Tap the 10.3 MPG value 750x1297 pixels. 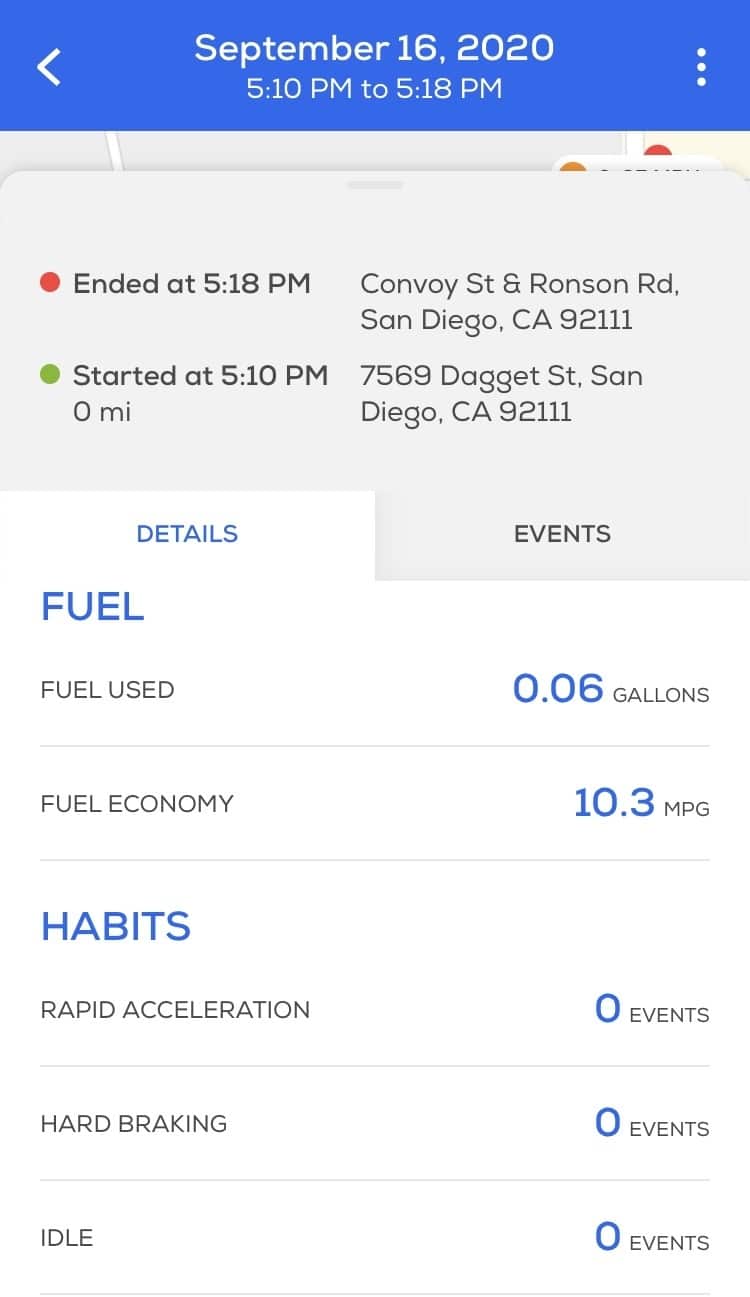coord(640,803)
